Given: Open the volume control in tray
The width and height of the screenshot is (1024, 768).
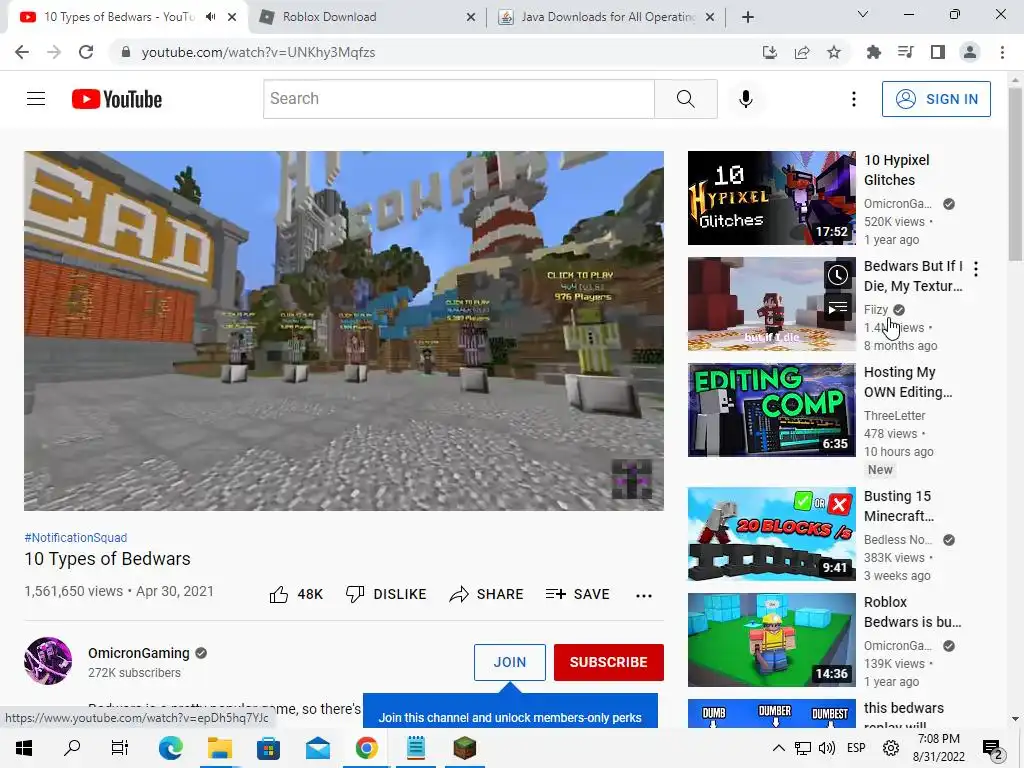Looking at the screenshot, I should (x=827, y=748).
